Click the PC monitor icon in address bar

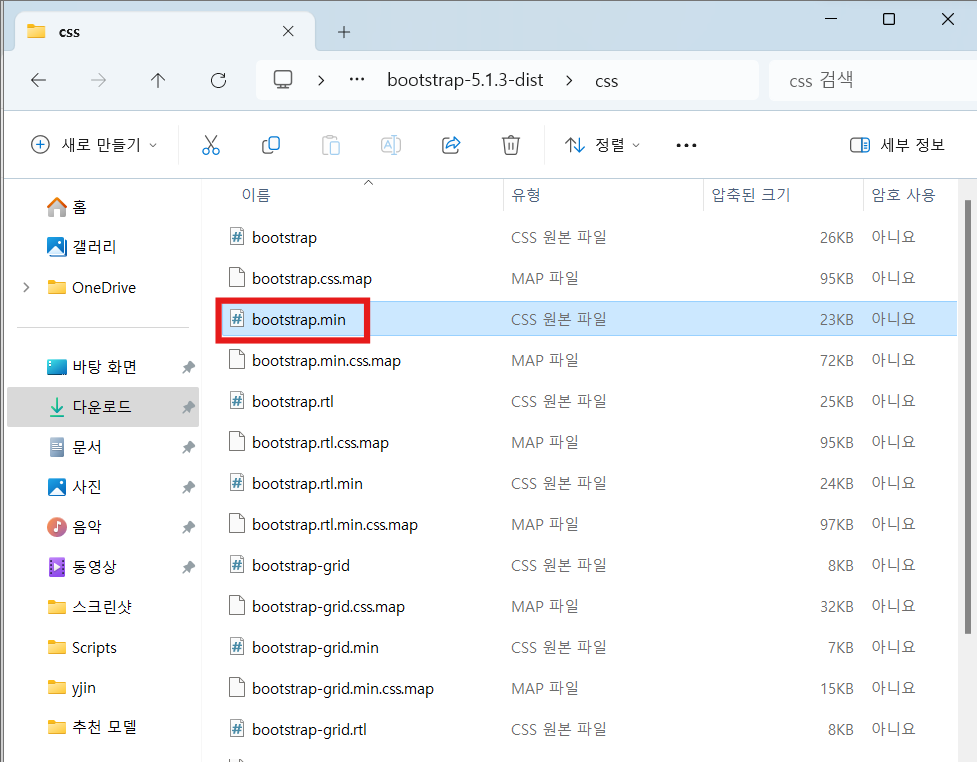(283, 80)
